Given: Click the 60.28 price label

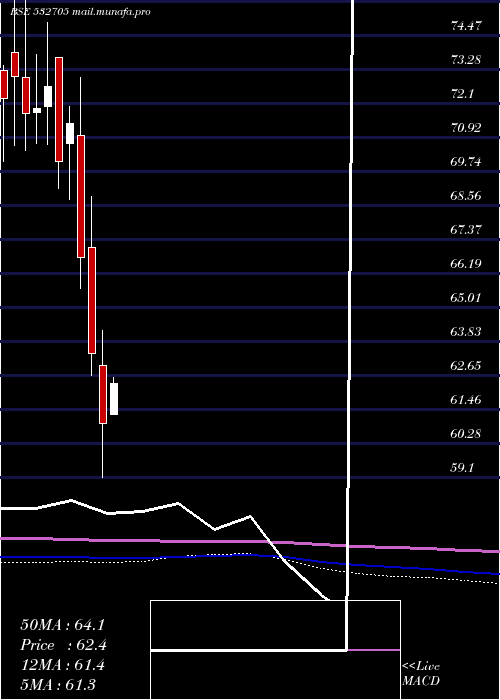Looking at the screenshot, I should point(466,433).
